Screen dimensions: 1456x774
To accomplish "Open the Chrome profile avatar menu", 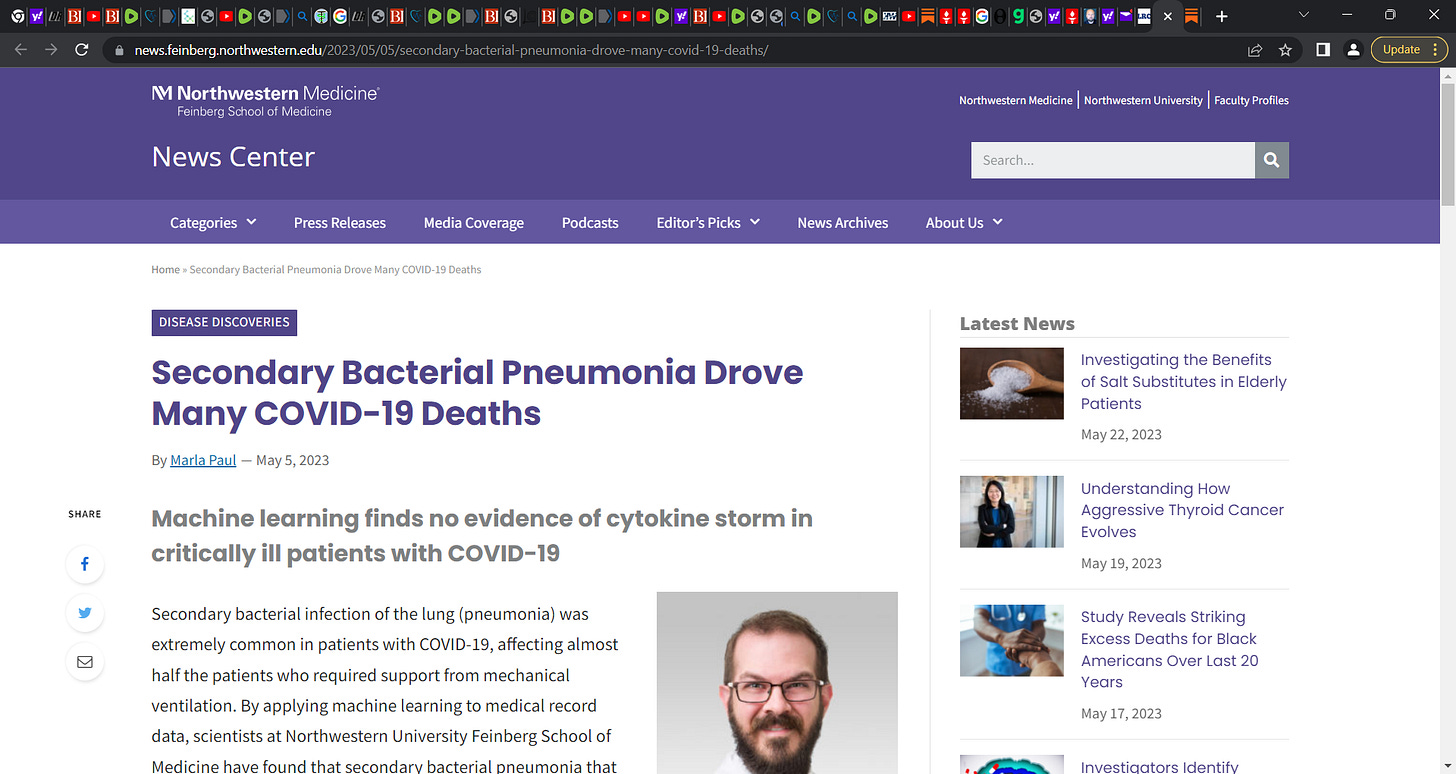I will [x=1353, y=50].
